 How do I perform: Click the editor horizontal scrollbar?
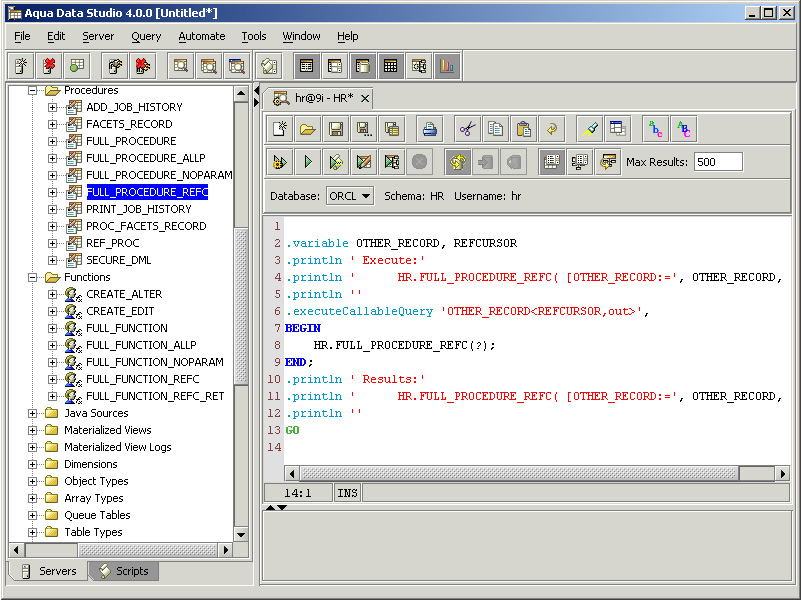[x=520, y=473]
